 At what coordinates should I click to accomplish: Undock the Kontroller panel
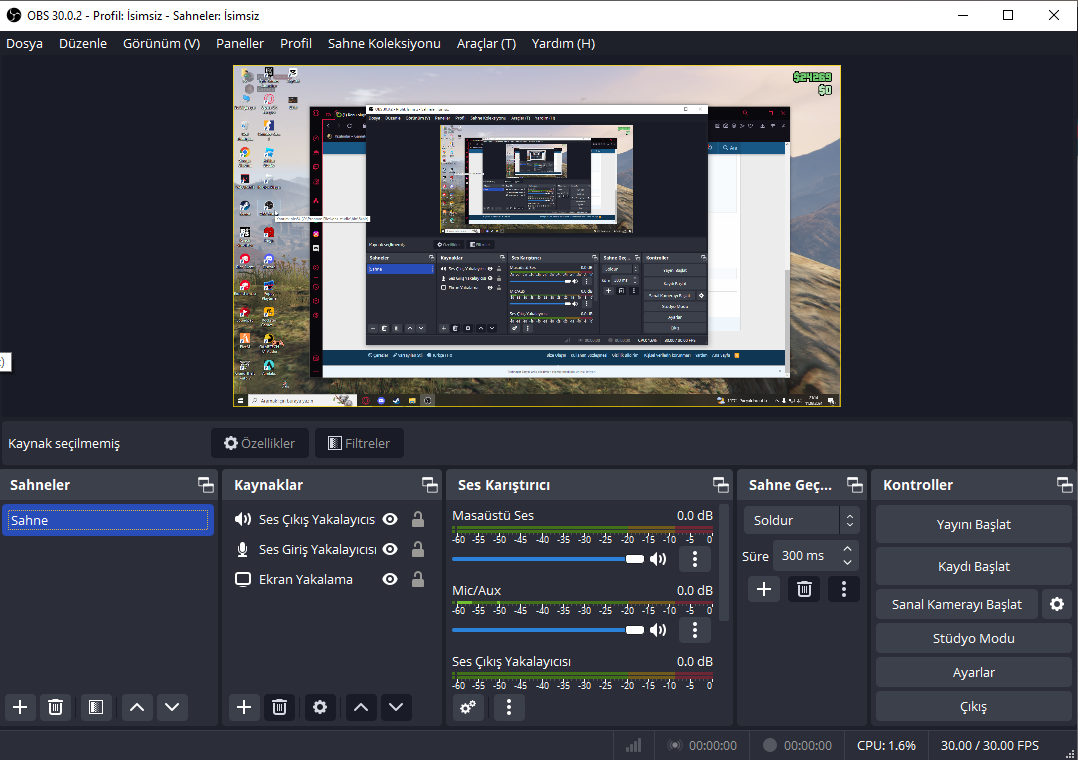[x=1064, y=485]
